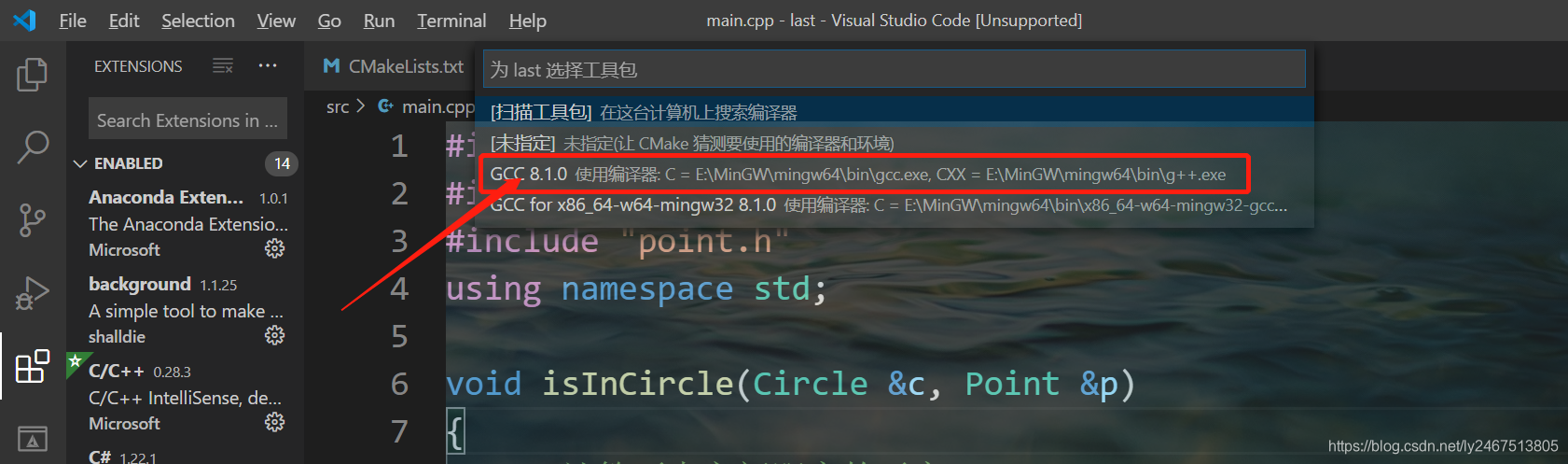The image size is (1568, 464).
Task: Open the Run menu
Action: (x=379, y=21)
